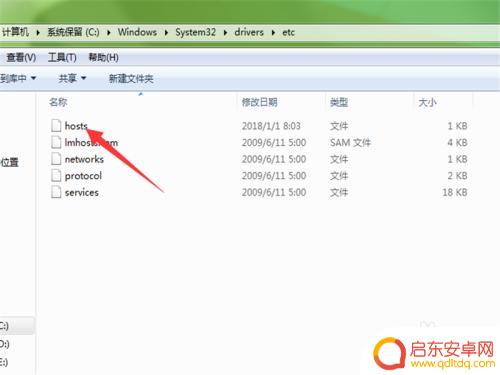
Task: Select the protocol file name
Action: 83,176
